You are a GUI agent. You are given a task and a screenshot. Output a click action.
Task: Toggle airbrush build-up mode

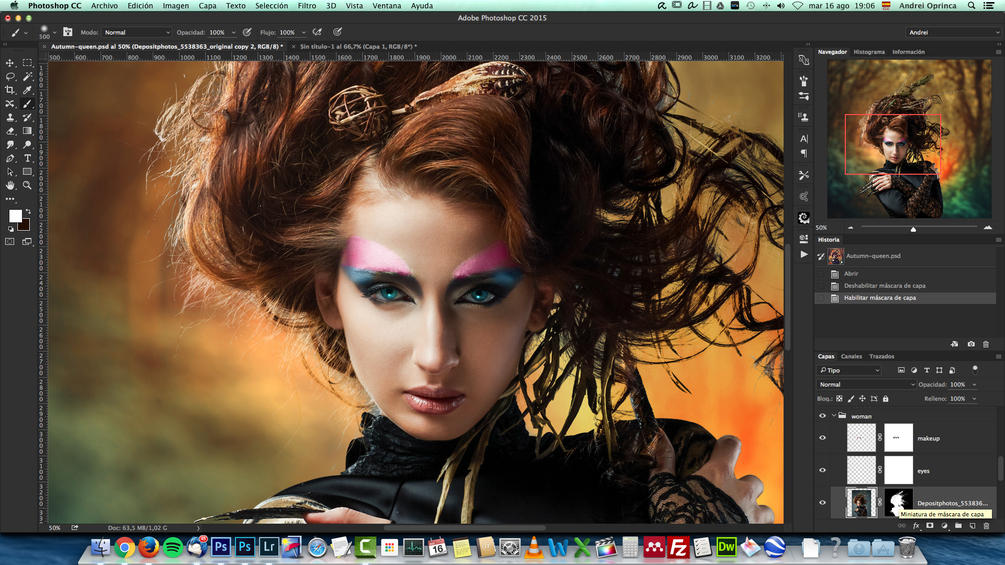[317, 32]
